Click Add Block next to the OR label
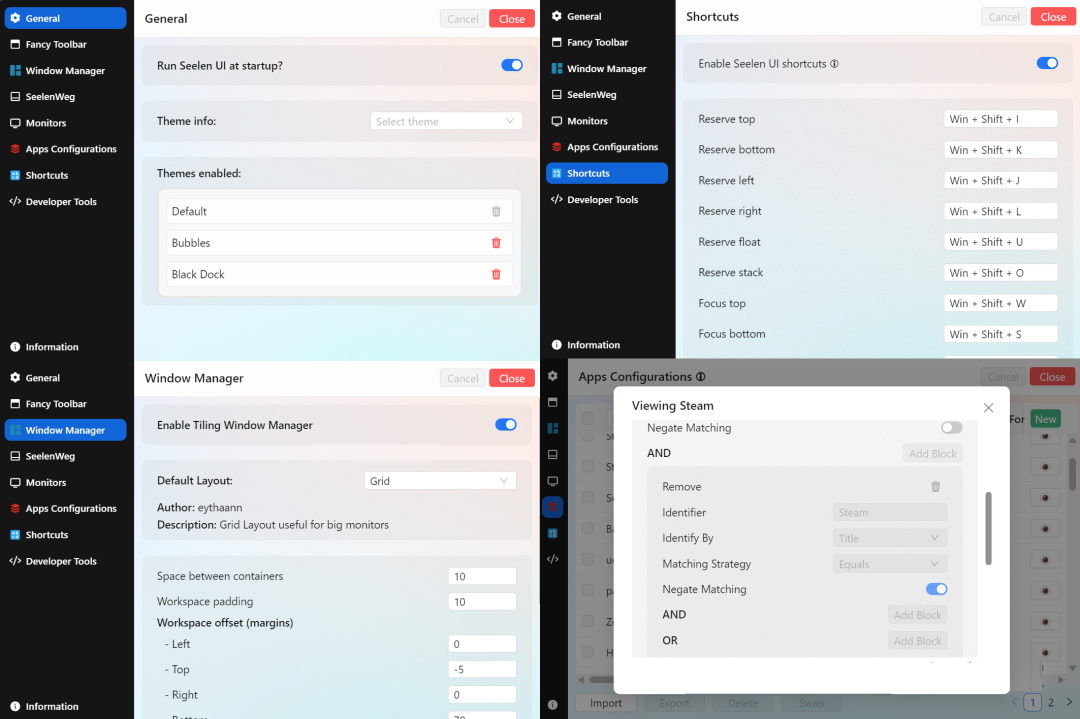This screenshot has width=1080, height=719. coord(917,640)
